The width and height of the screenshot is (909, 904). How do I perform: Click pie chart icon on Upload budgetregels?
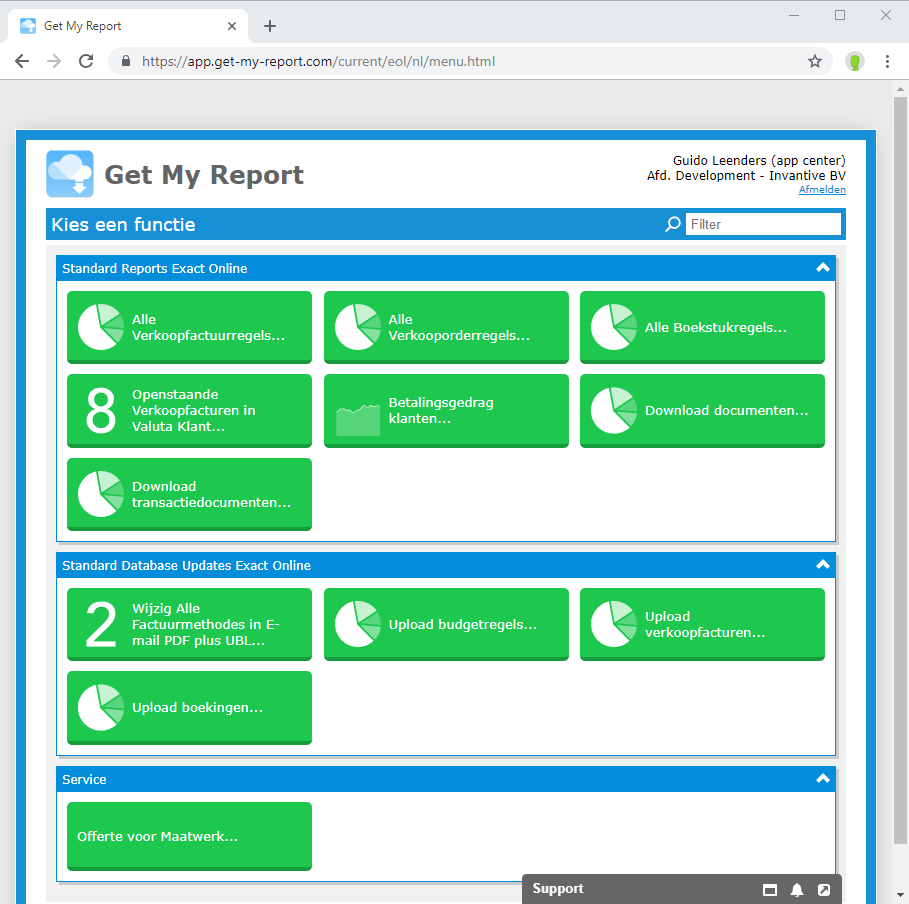pyautogui.click(x=358, y=624)
